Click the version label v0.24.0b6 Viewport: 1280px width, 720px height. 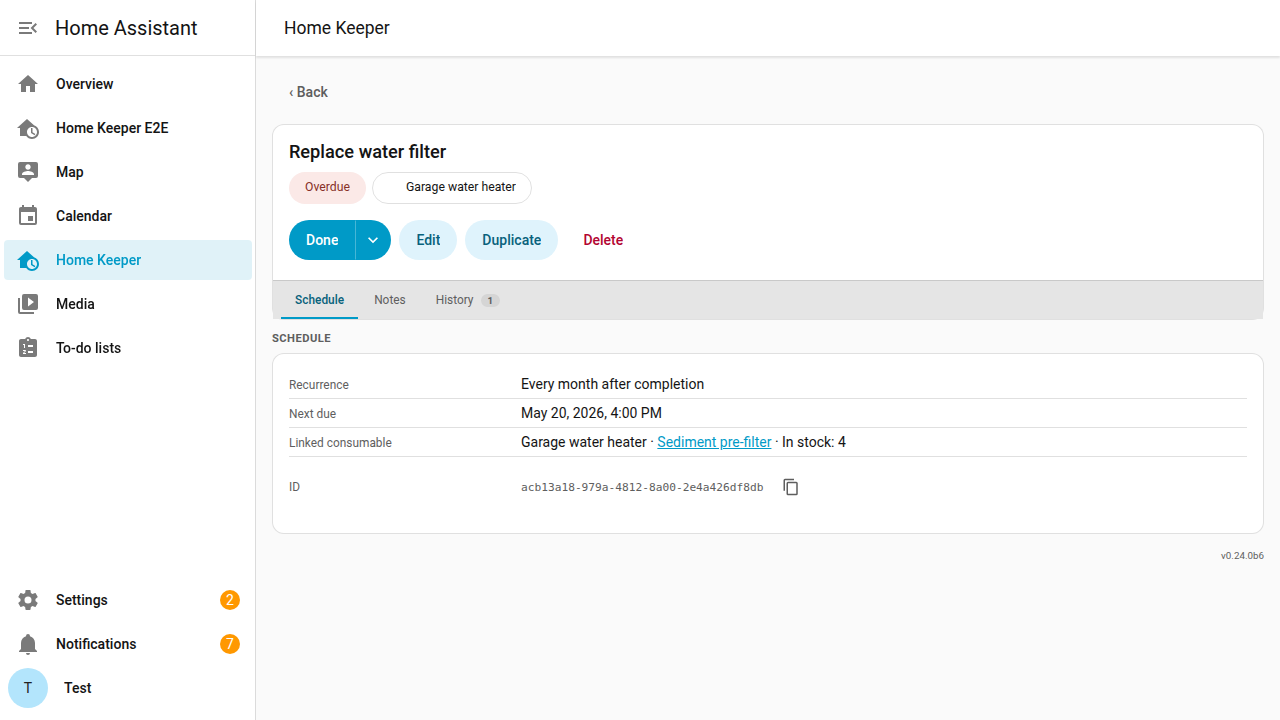pos(1242,555)
